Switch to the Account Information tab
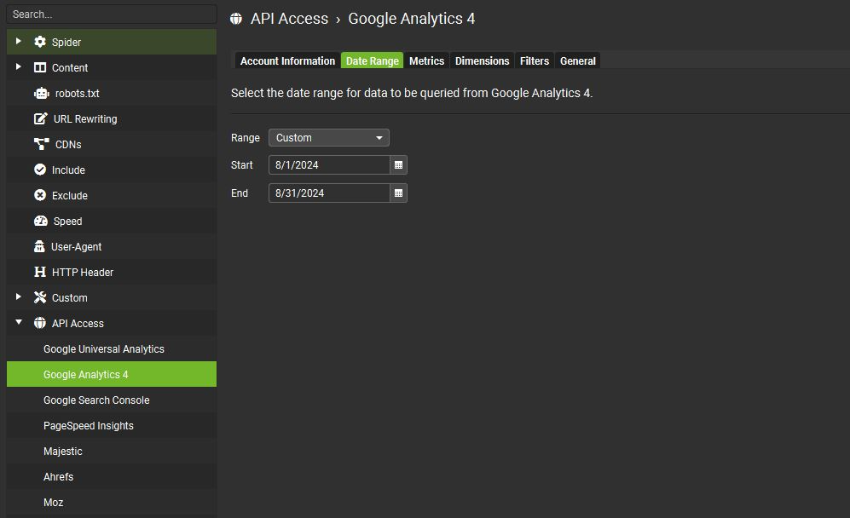The height and width of the screenshot is (518, 850). 287,61
